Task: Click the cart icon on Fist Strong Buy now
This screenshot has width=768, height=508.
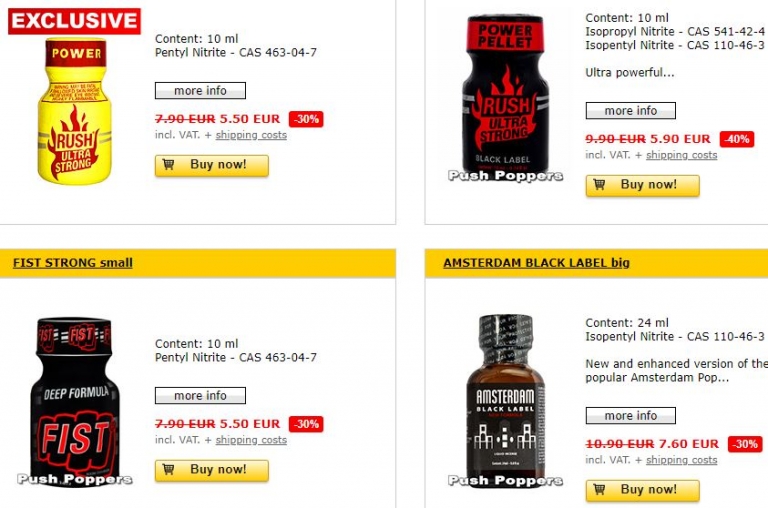Action: point(168,469)
